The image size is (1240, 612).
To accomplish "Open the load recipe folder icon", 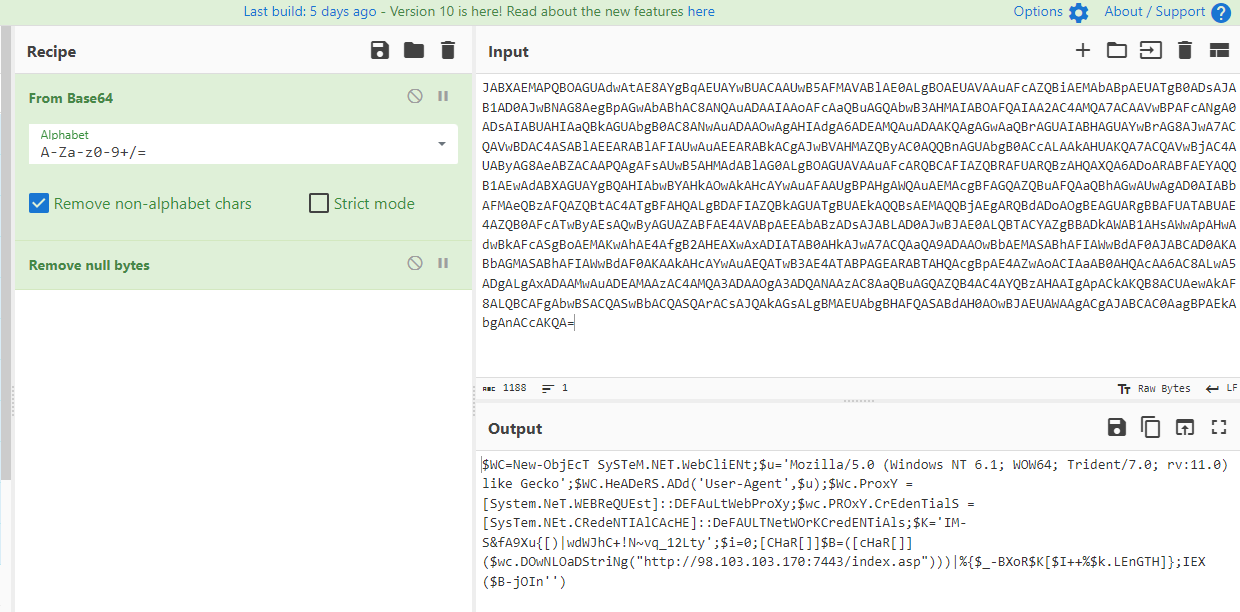I will (414, 51).
